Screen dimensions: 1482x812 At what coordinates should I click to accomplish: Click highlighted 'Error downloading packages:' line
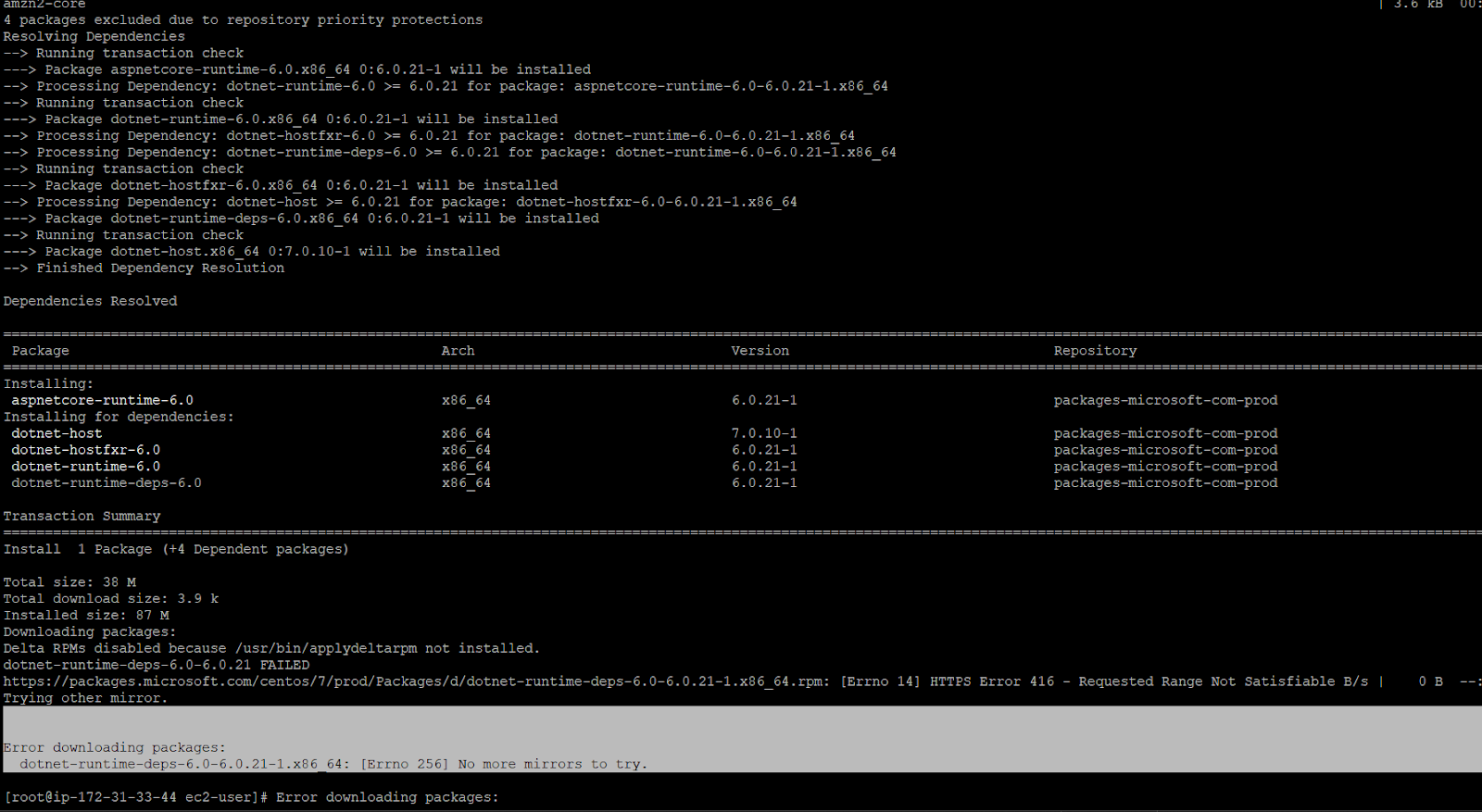pyautogui.click(x=115, y=747)
